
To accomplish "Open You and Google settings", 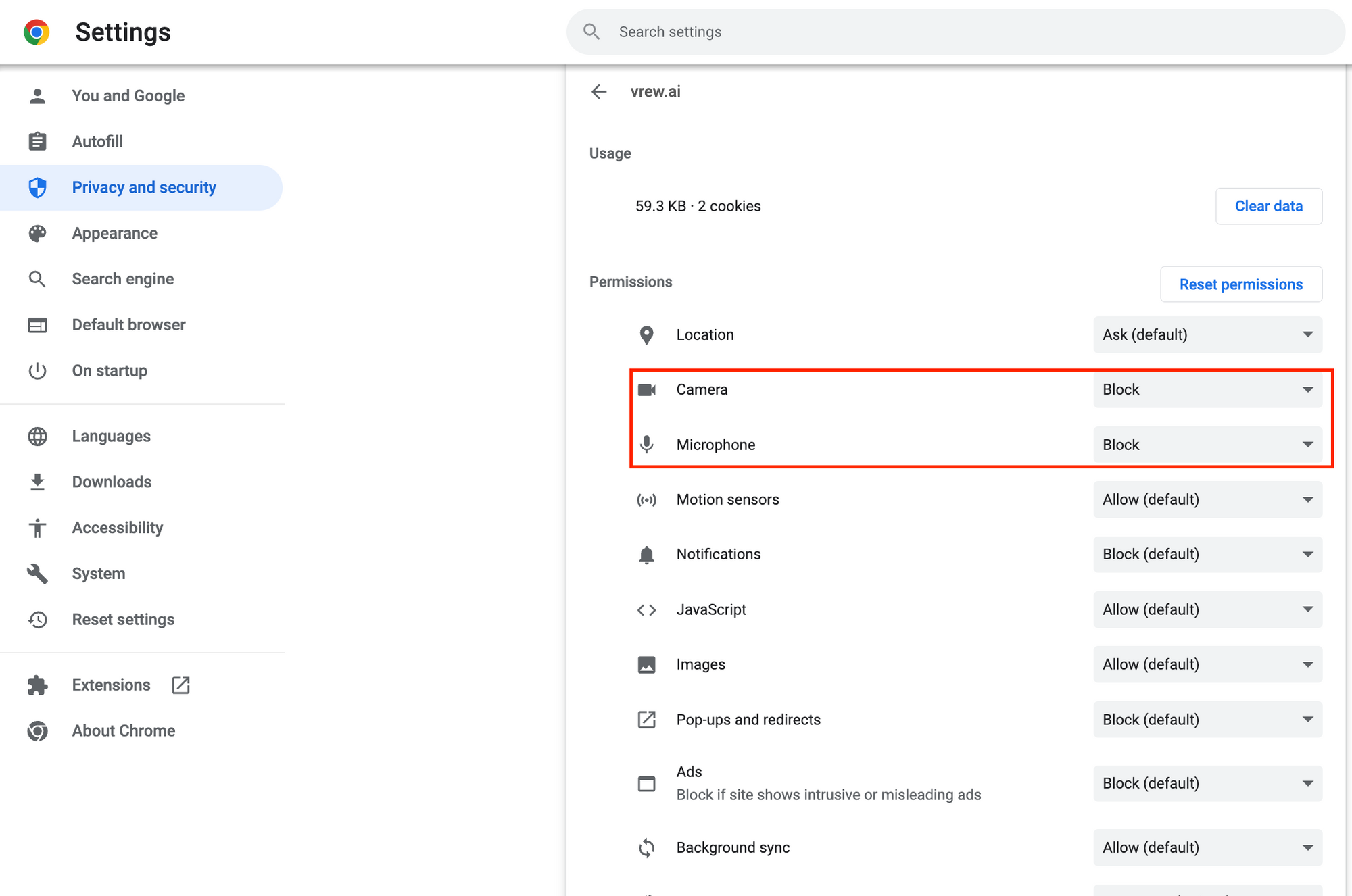I will [x=141, y=96].
